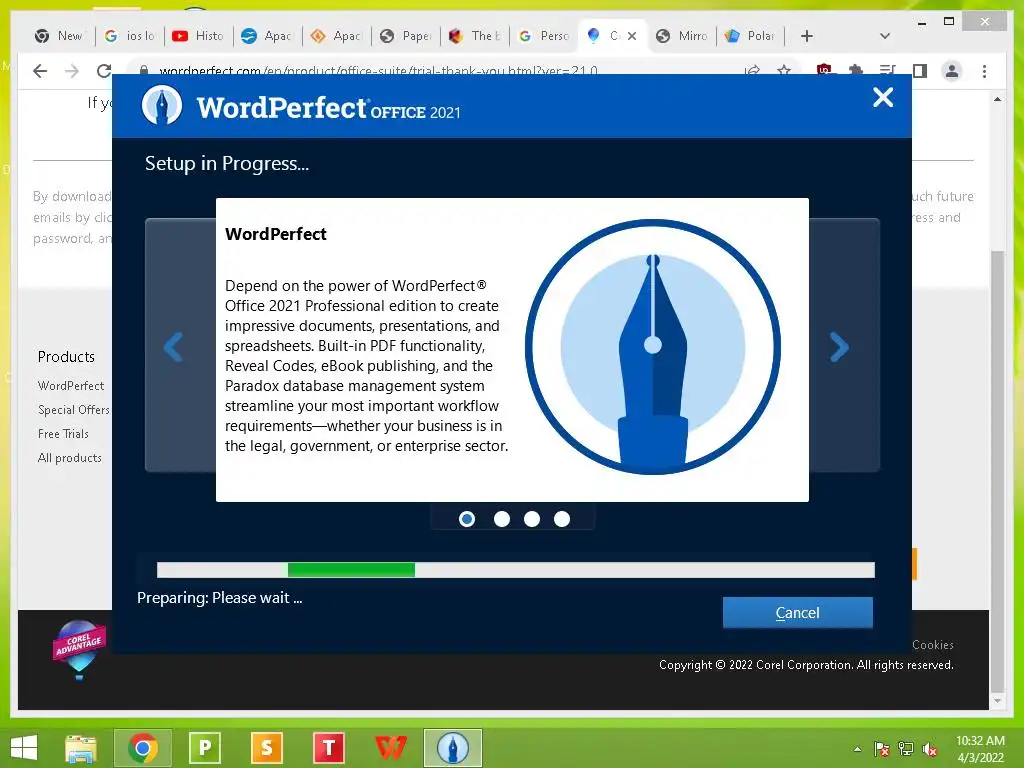The image size is (1024, 768).
Task: Open the orange S app on taskbar
Action: click(x=266, y=748)
